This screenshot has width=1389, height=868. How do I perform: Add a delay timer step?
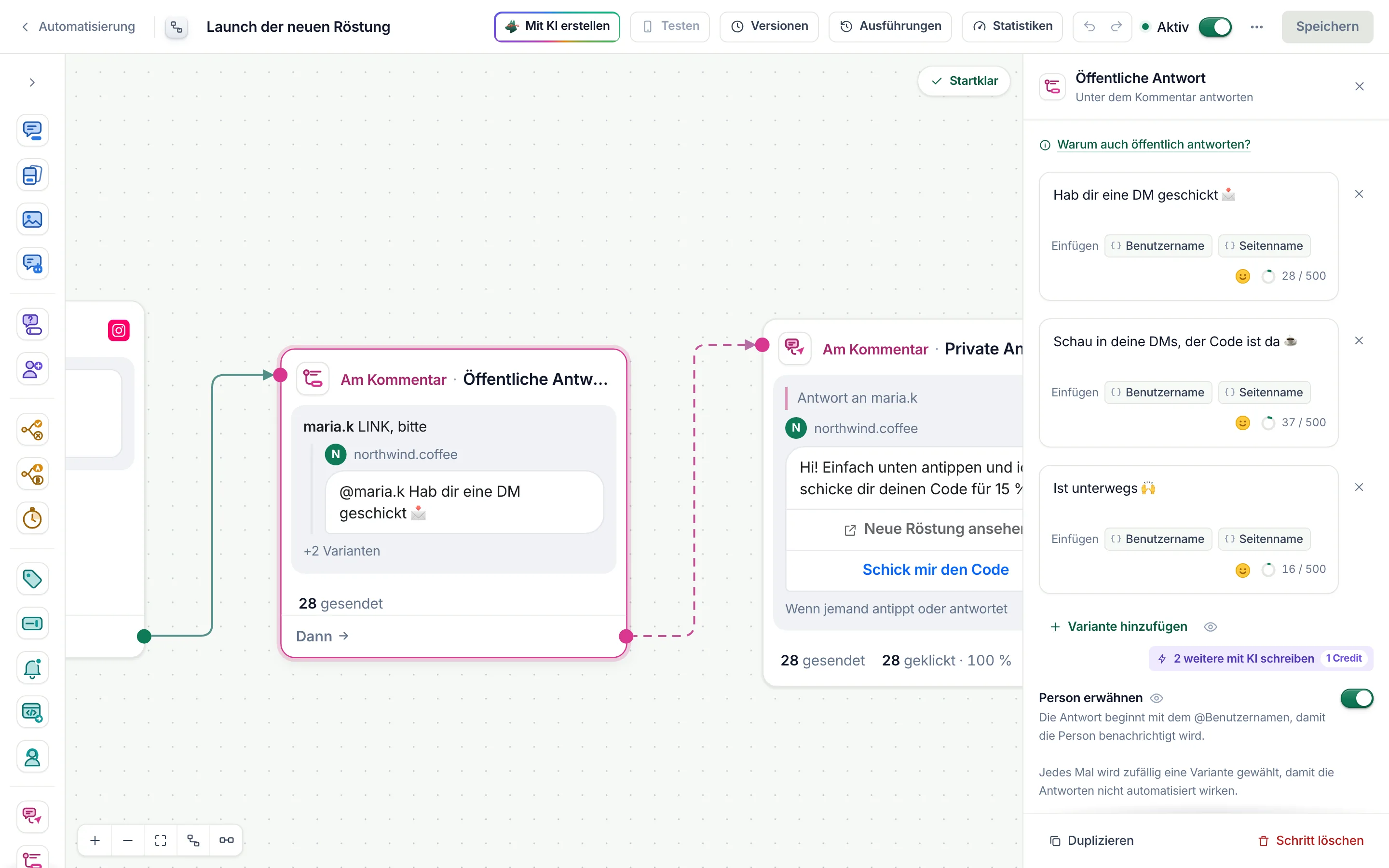tap(32, 518)
